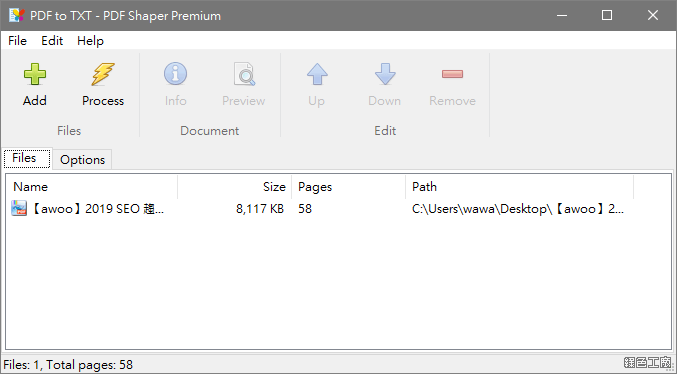Switch to the Options tab
This screenshot has height=374, width=677.
point(82,160)
